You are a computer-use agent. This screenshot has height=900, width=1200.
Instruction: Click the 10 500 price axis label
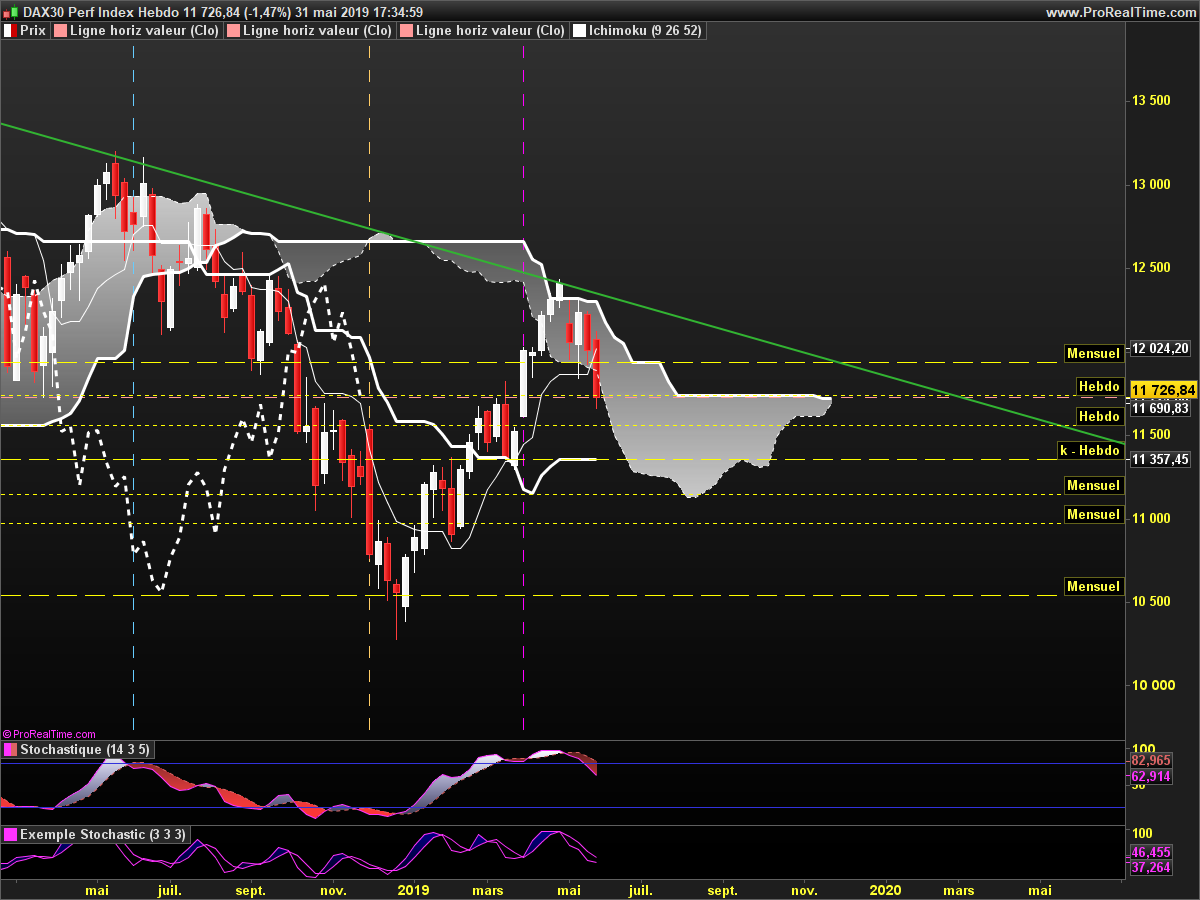[x=1151, y=601]
